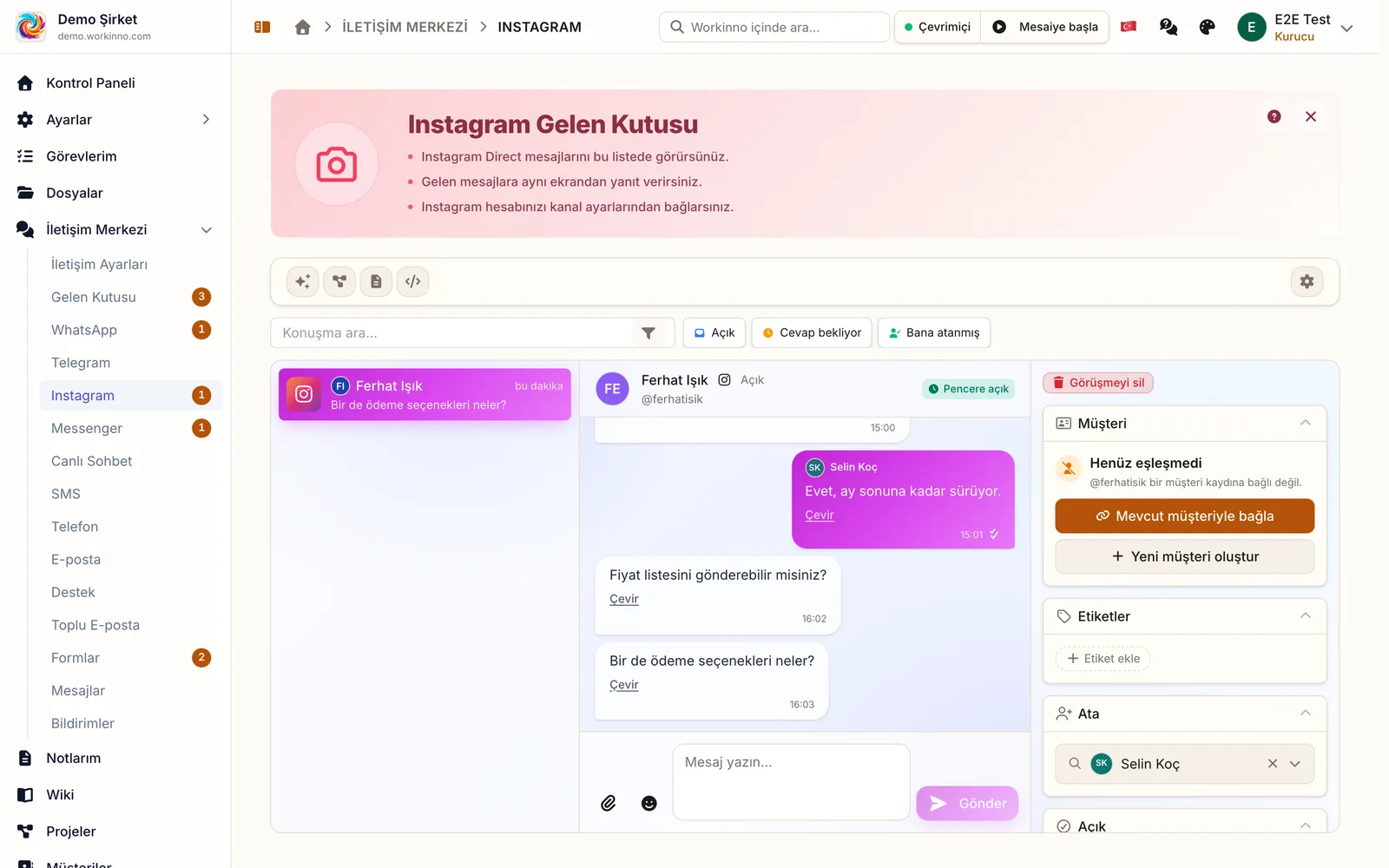This screenshot has width=1389, height=868.
Task: Open the AI sparkles tool in toolbar
Action: click(x=303, y=281)
